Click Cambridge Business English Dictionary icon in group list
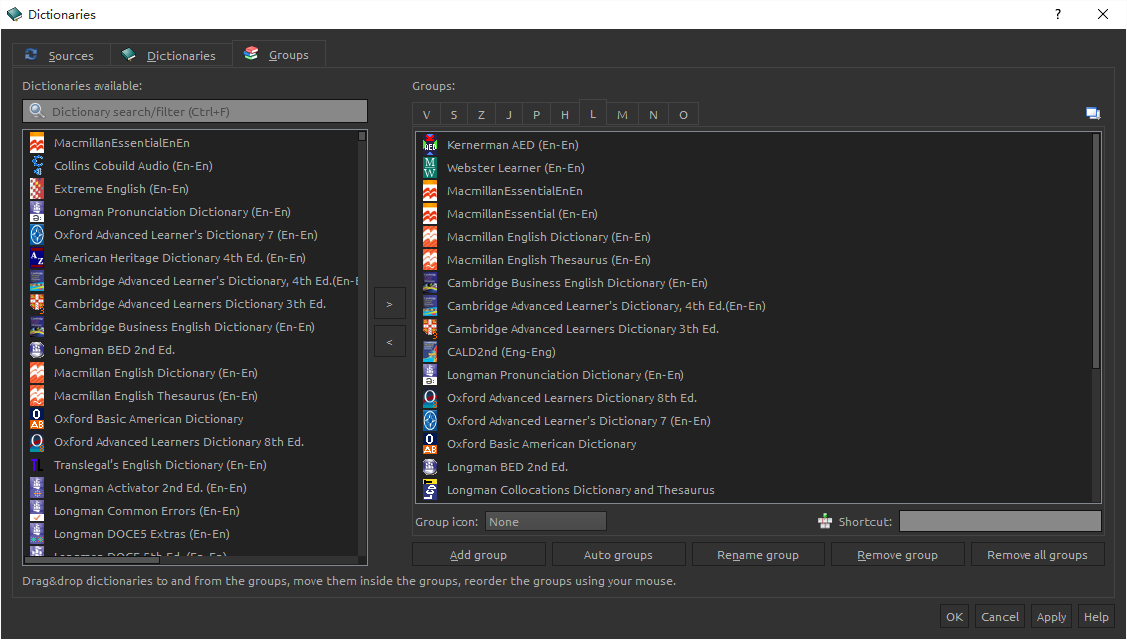 click(430, 283)
